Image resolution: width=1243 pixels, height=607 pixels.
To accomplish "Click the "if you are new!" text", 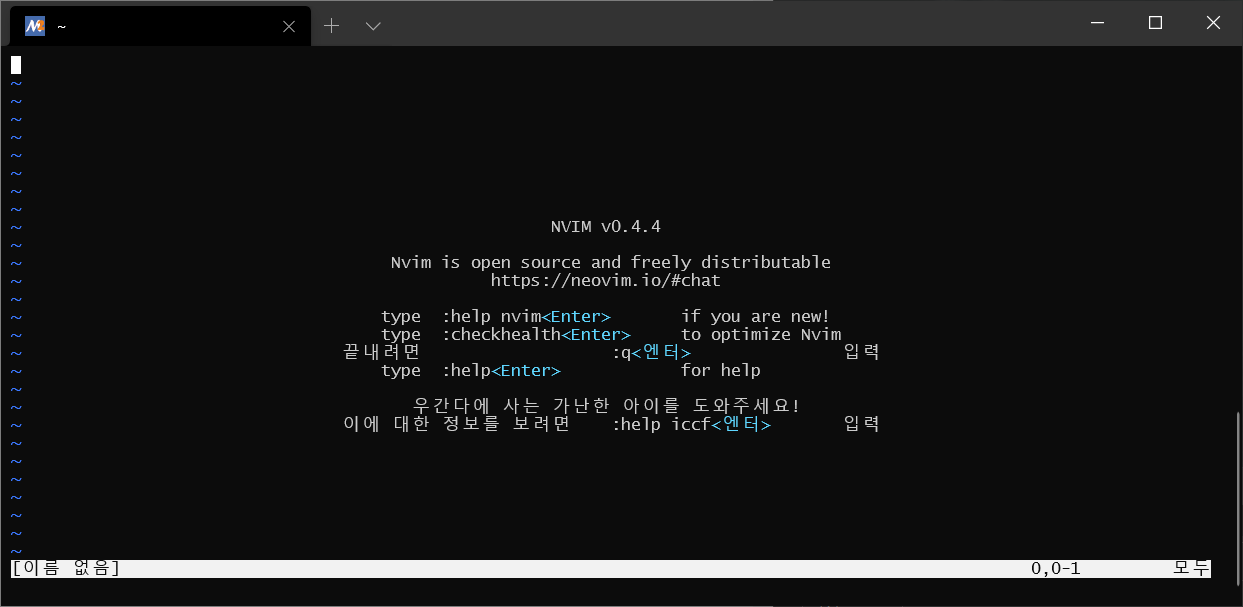I will point(756,317).
